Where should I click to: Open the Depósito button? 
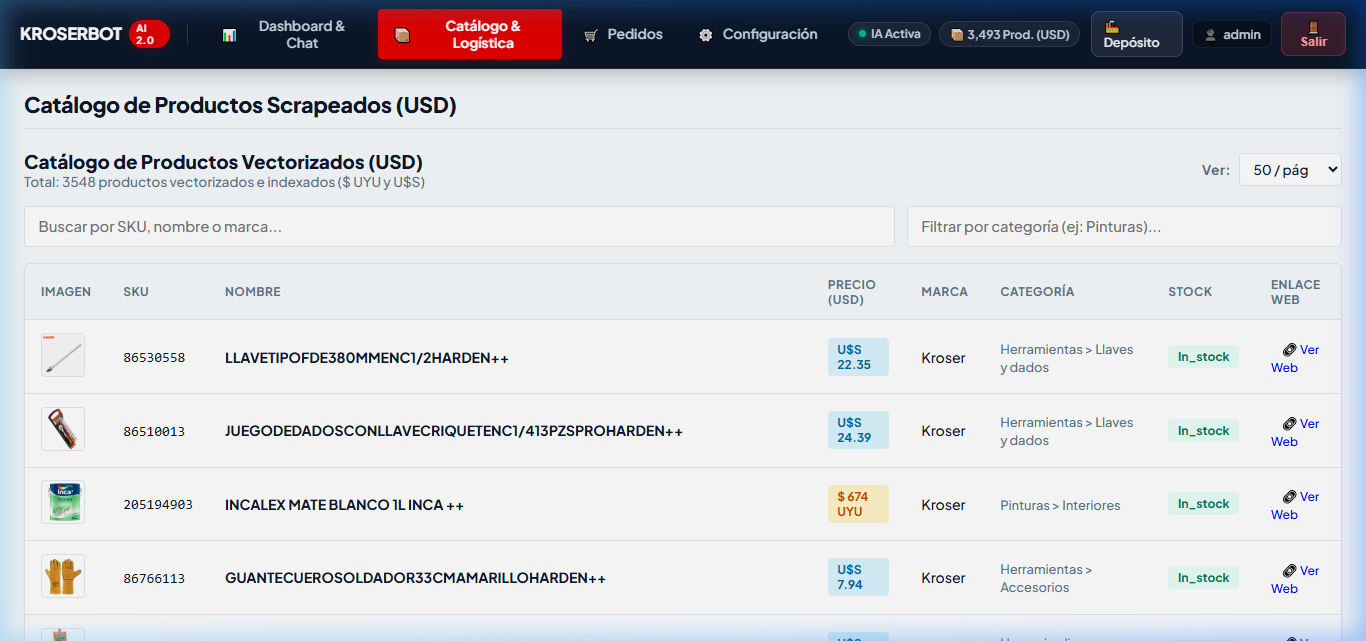click(x=1136, y=34)
